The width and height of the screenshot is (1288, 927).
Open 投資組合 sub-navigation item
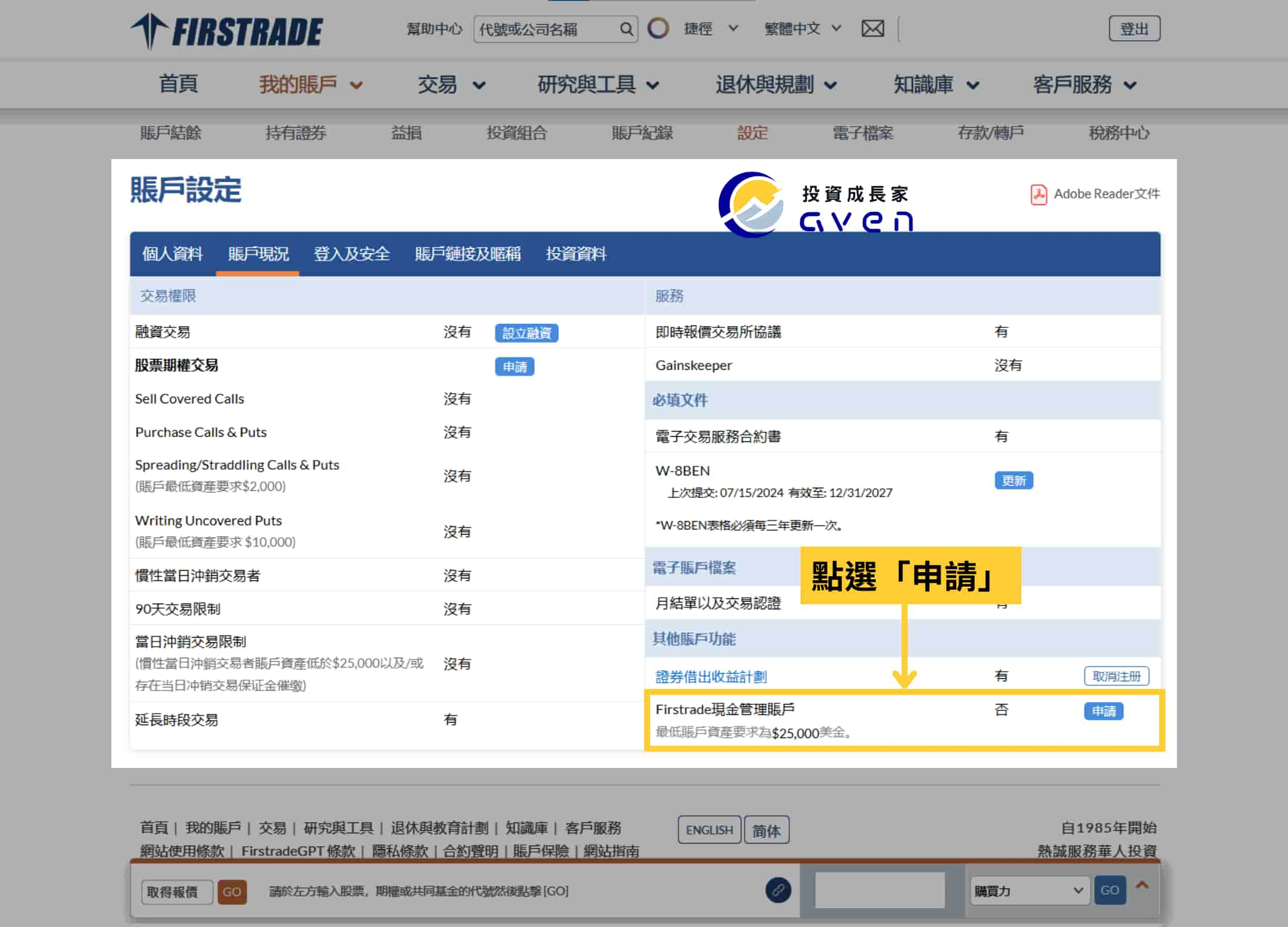[516, 133]
